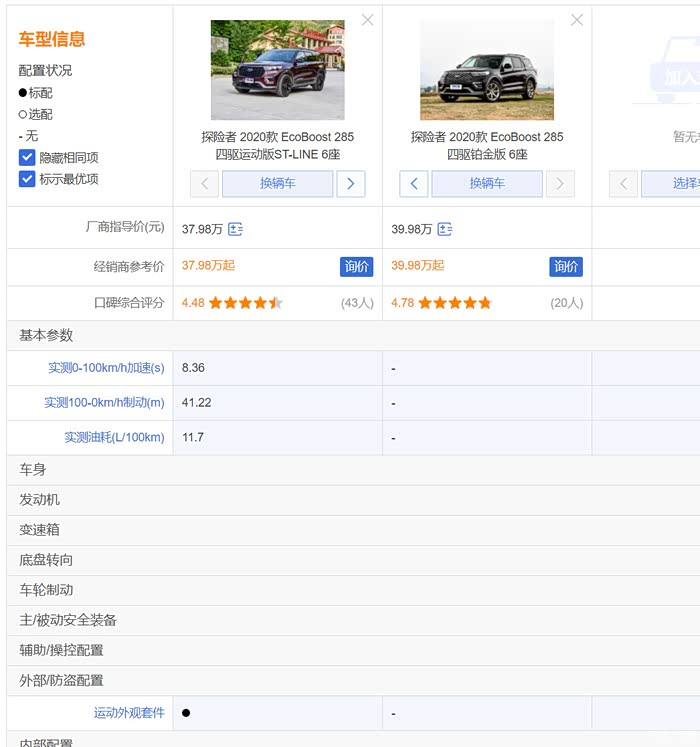The width and height of the screenshot is (700, 747).
Task: Expand the 发动机 section
Action: 354,500
